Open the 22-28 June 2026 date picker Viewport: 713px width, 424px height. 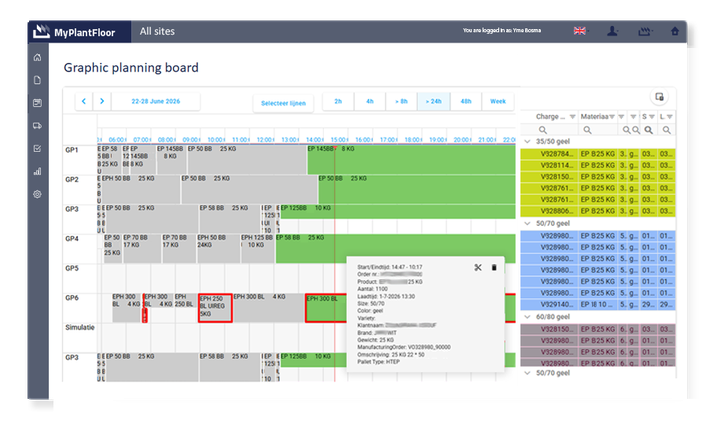coord(156,101)
